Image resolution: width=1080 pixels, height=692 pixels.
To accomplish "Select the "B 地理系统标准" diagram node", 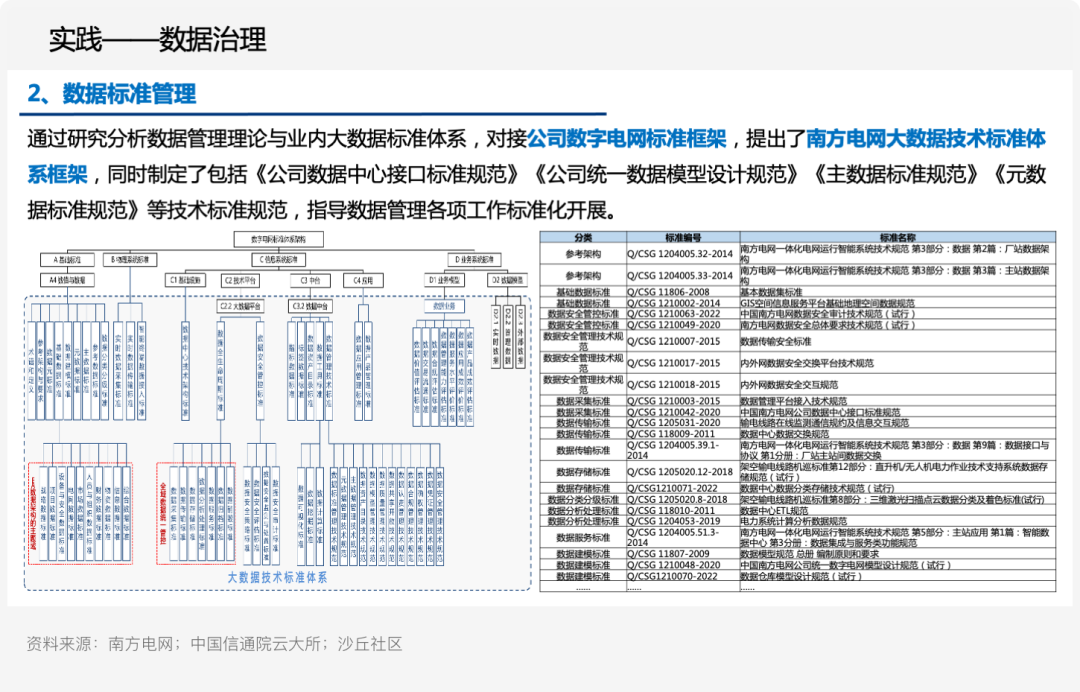I will [x=130, y=258].
